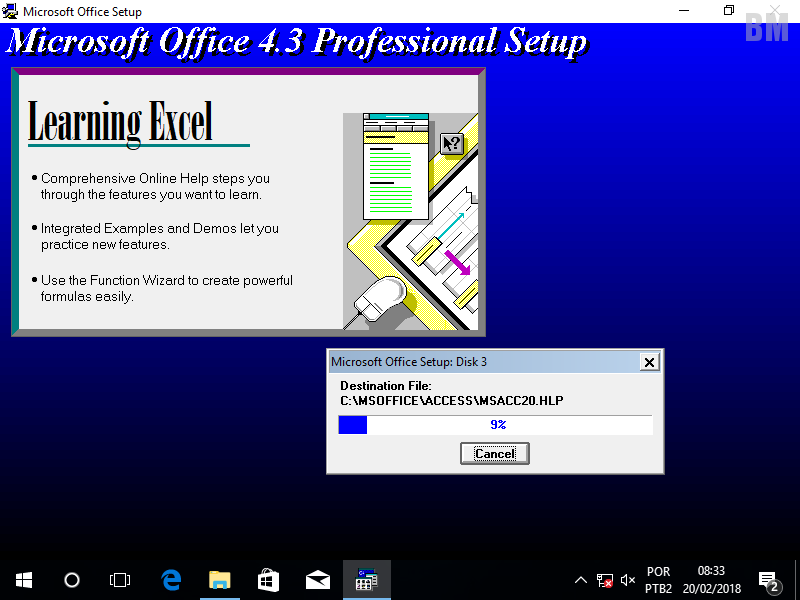Open the Microsoft Store from the taskbar
Image resolution: width=800 pixels, height=600 pixels.
coord(268,580)
